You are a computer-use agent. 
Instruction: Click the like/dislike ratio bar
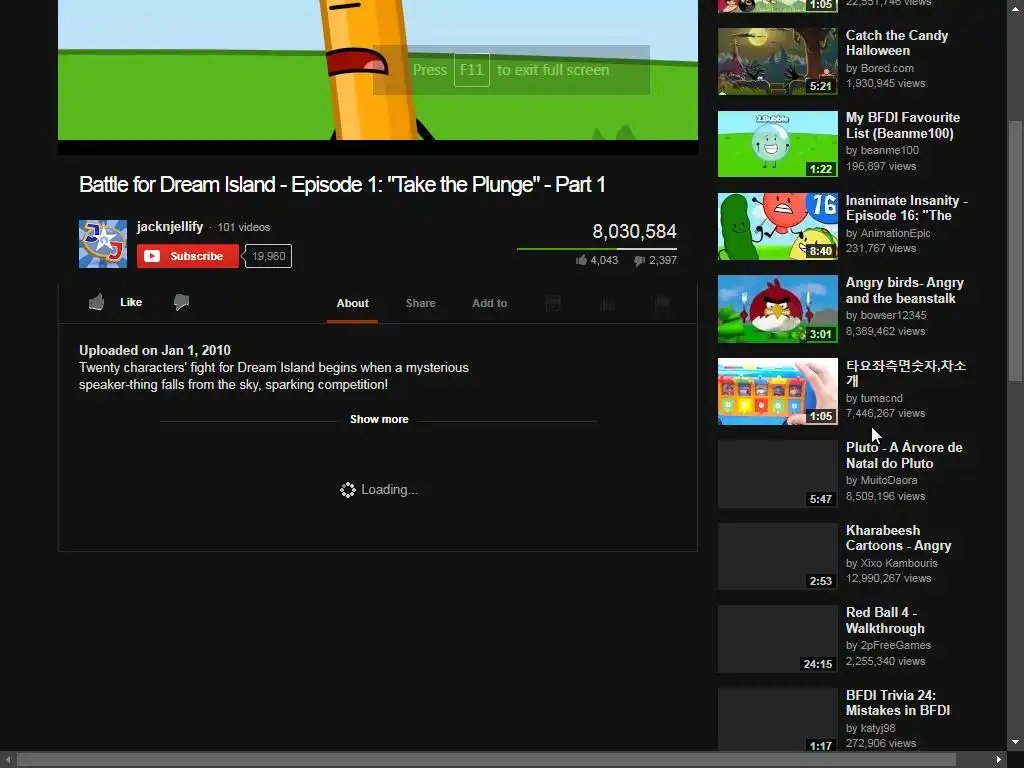coord(597,249)
